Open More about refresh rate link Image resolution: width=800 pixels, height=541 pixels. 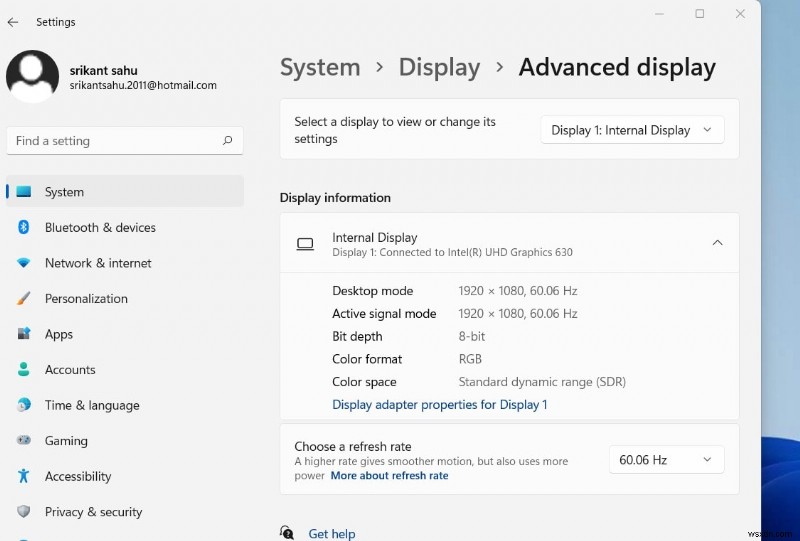pyautogui.click(x=389, y=476)
